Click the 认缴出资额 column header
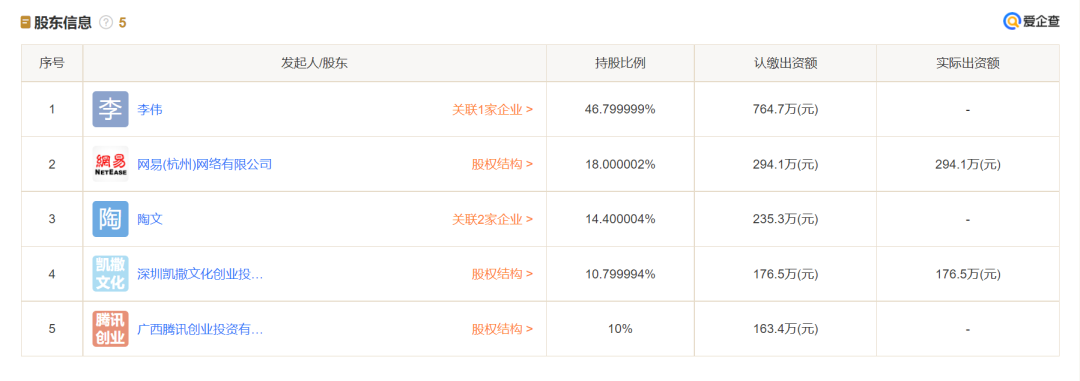Image resolution: width=1080 pixels, height=381 pixels. coord(785,63)
